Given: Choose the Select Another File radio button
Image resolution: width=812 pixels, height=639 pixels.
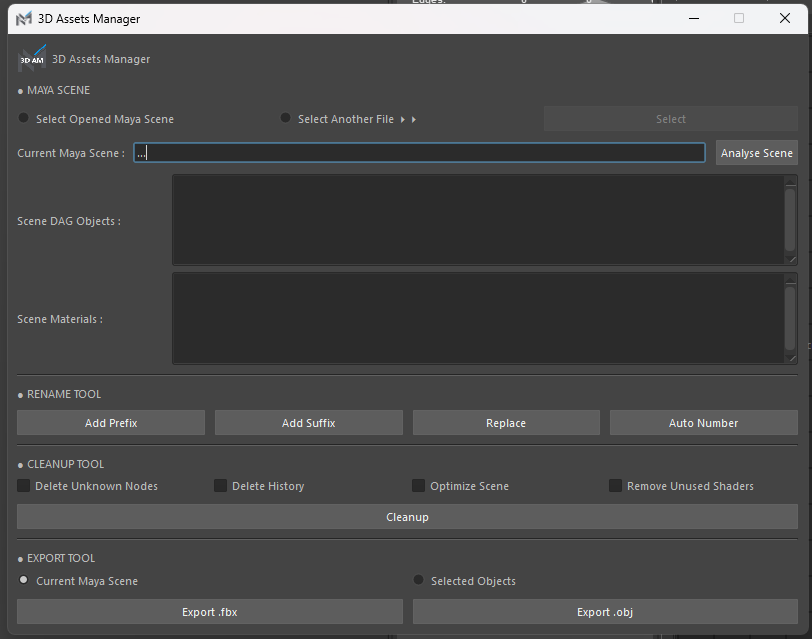Looking at the screenshot, I should tap(285, 118).
